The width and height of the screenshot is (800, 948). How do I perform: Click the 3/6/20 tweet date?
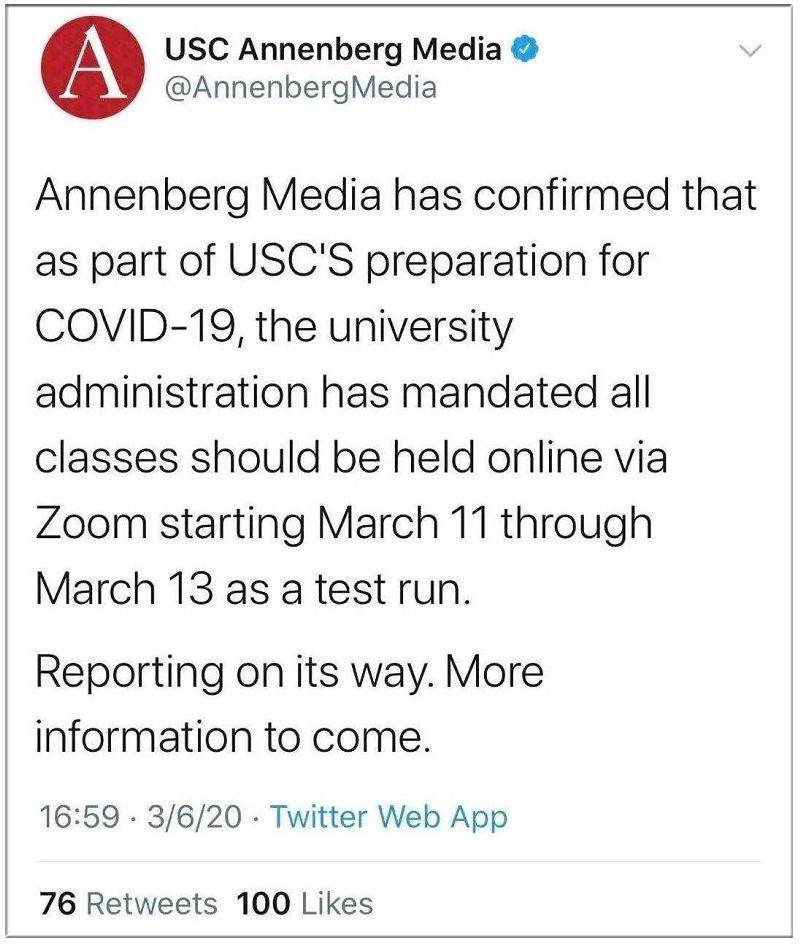click(193, 816)
